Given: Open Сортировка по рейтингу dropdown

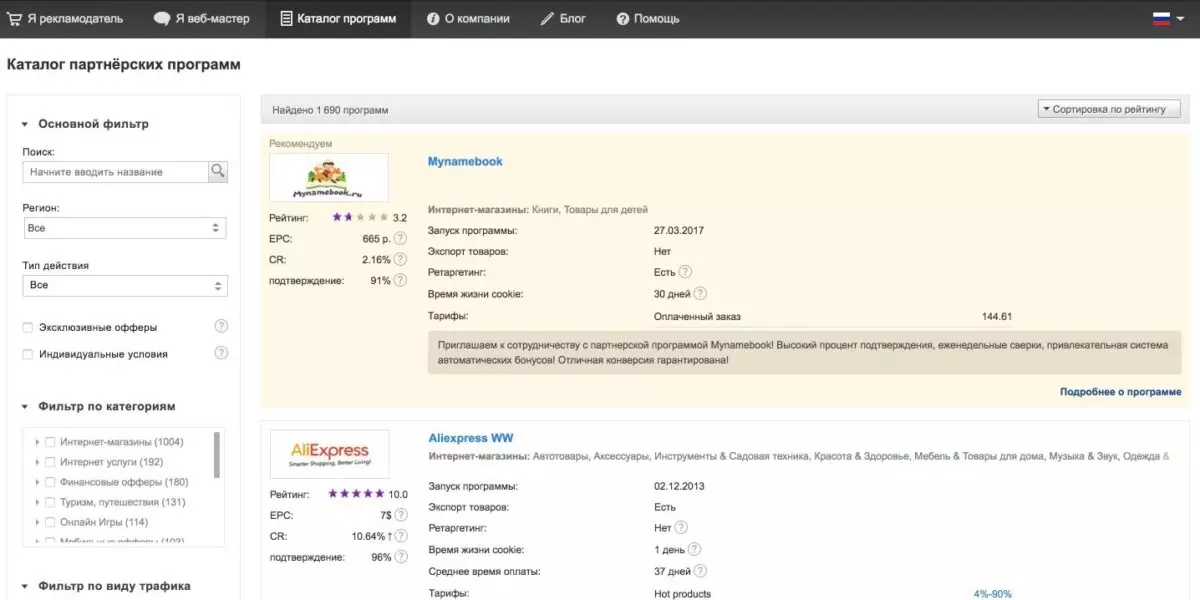Looking at the screenshot, I should point(1109,109).
